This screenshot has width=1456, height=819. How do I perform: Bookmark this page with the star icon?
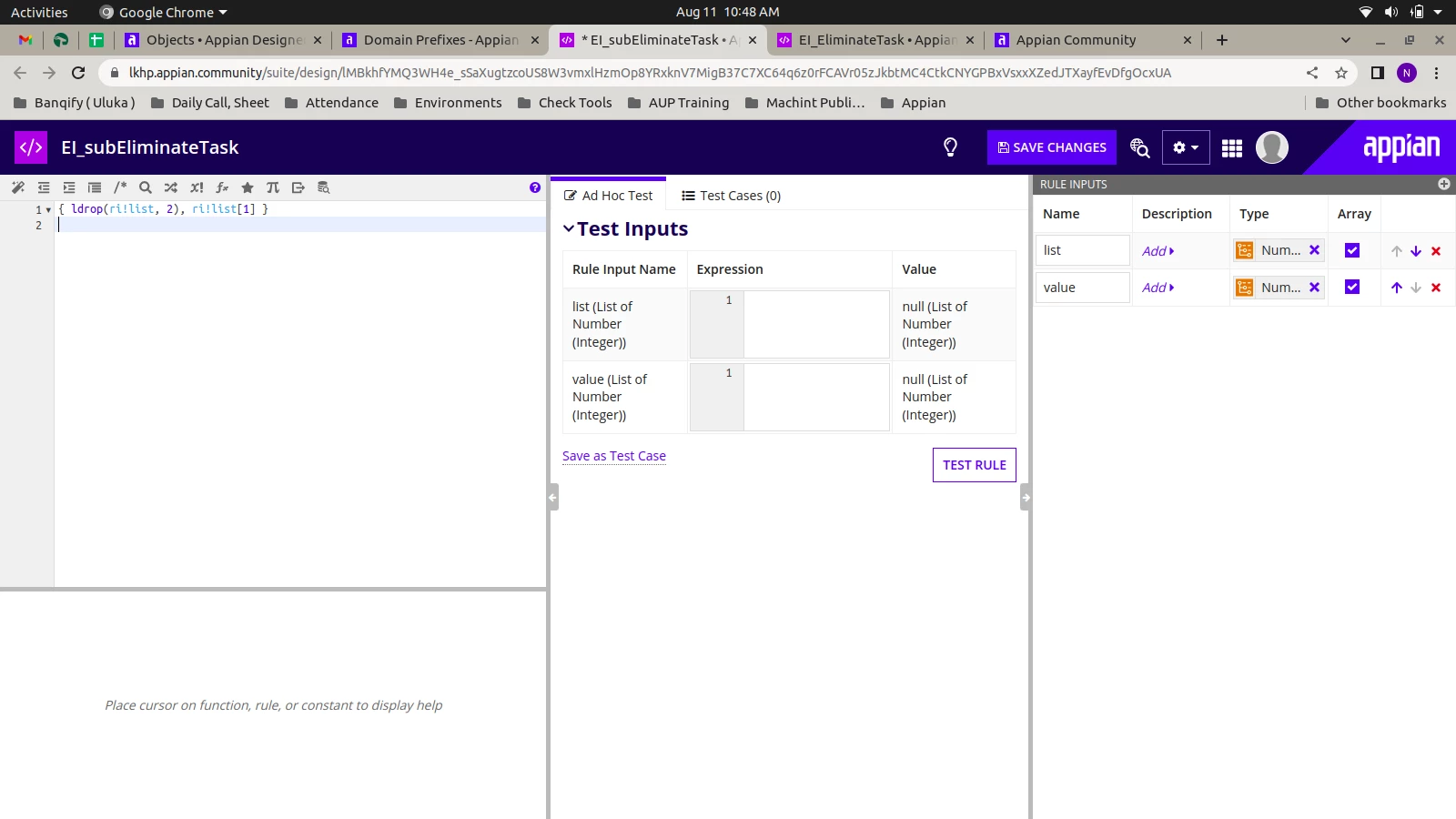pyautogui.click(x=1341, y=73)
